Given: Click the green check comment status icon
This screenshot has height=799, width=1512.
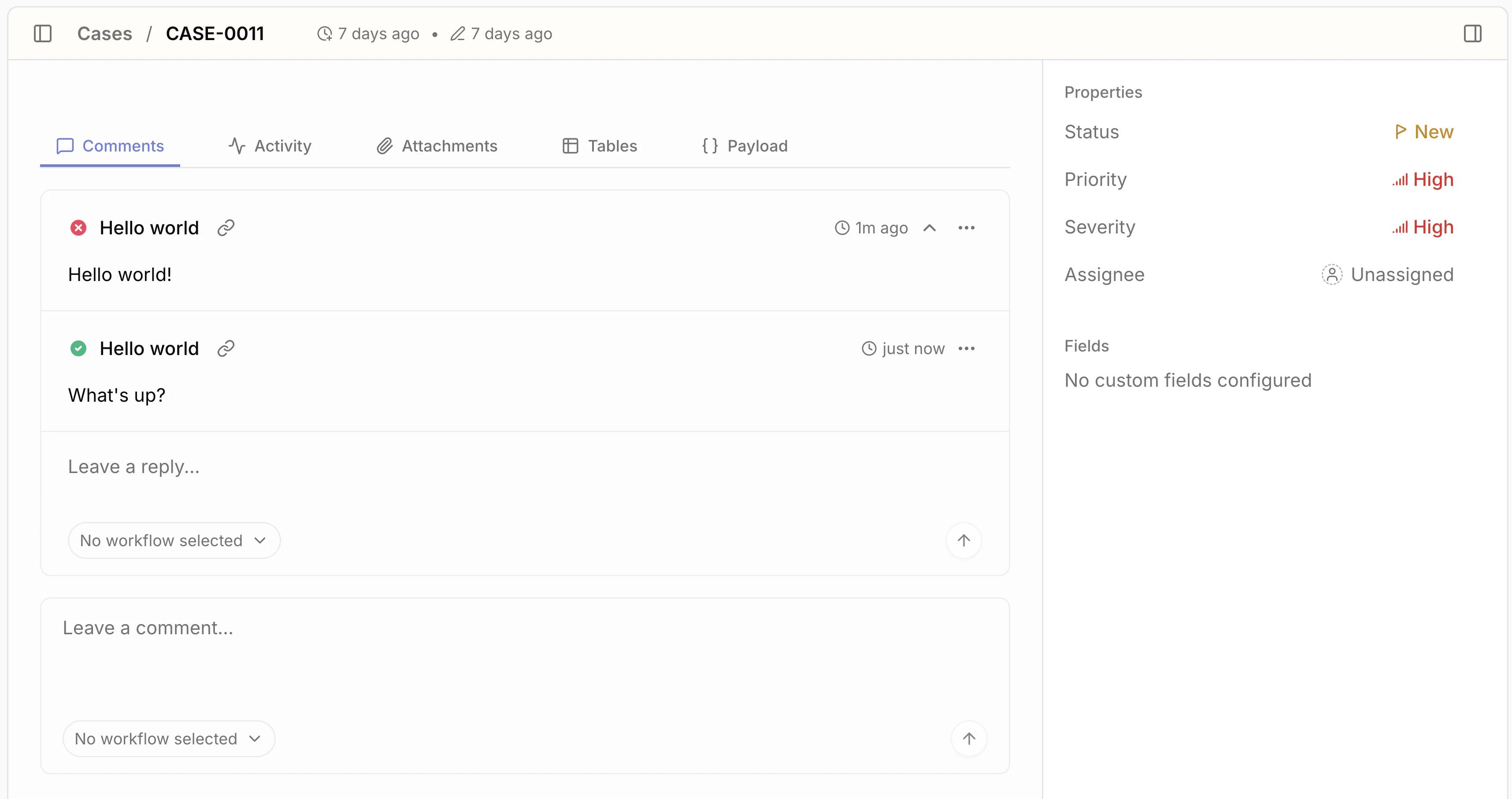Looking at the screenshot, I should coord(78,348).
